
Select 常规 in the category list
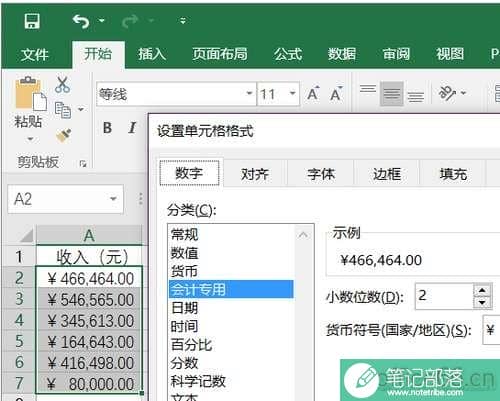(x=231, y=234)
